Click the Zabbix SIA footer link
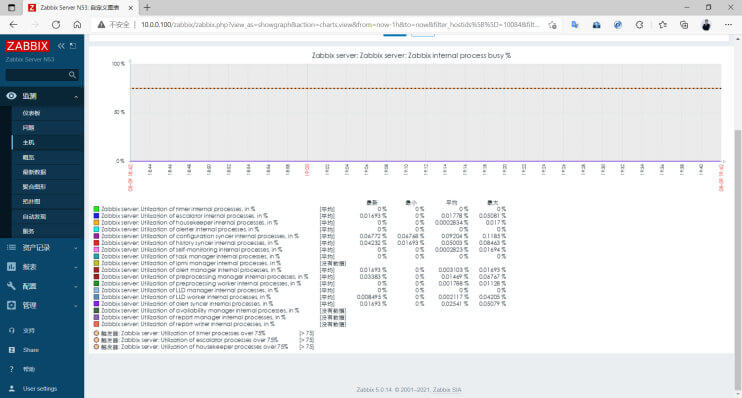742x398 pixels. [447, 389]
